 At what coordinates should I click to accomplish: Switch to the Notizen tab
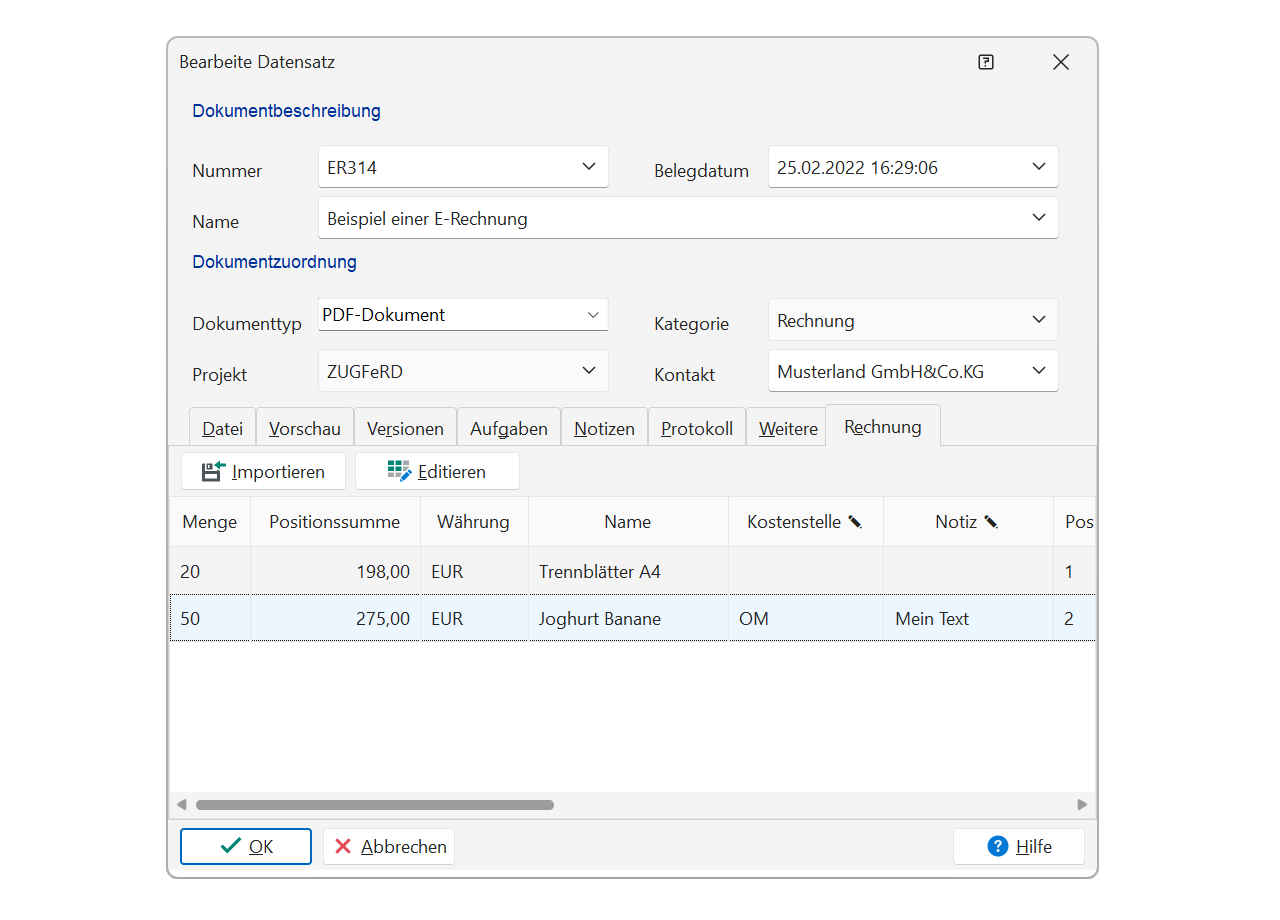[604, 428]
